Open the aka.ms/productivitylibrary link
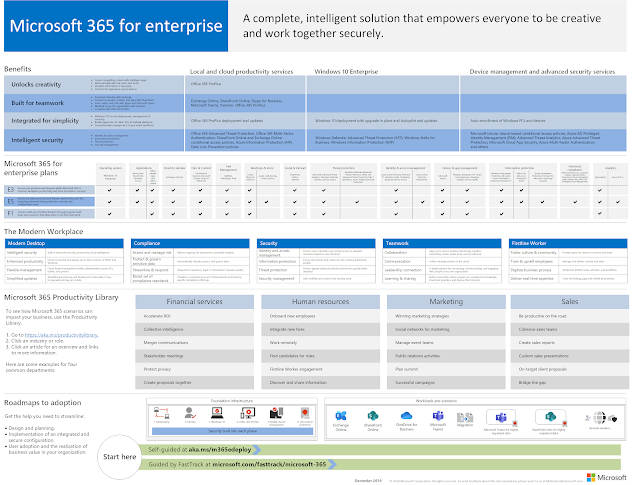The width and height of the screenshot is (639, 485). [62, 335]
